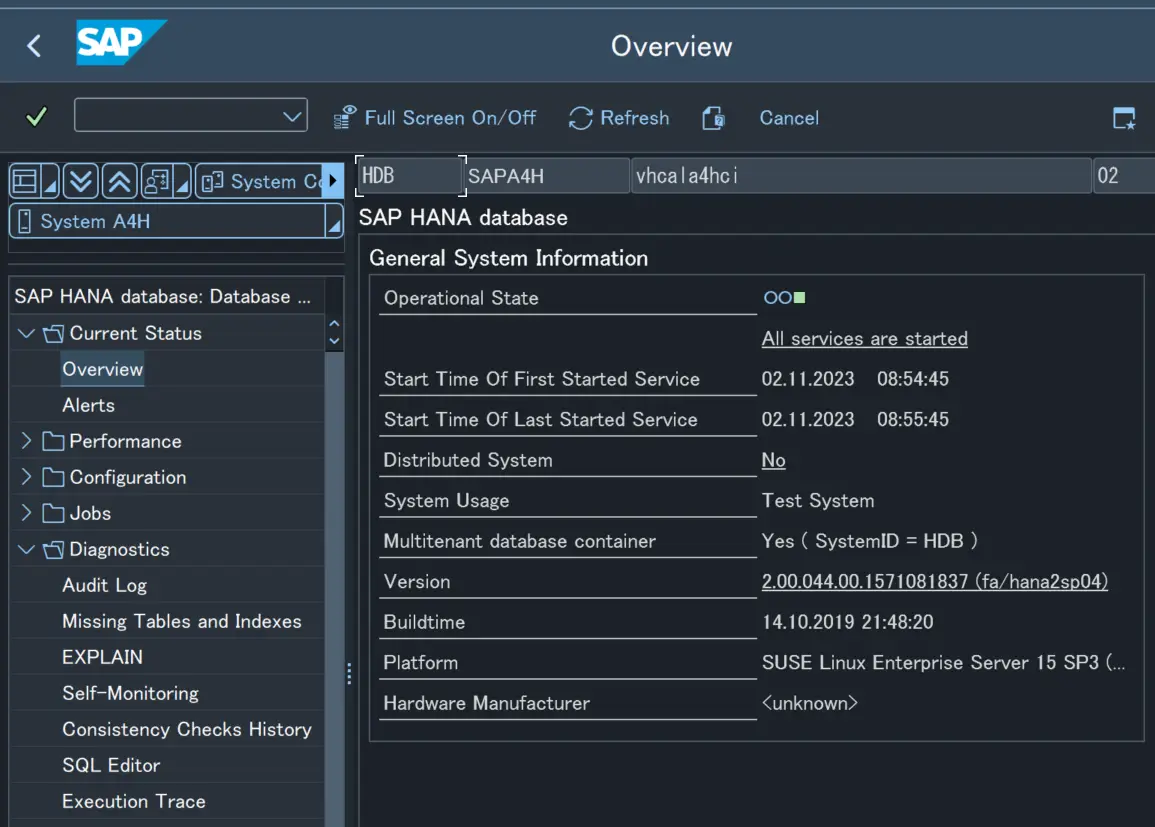Collapse the Diagnostics folder

click(x=27, y=549)
